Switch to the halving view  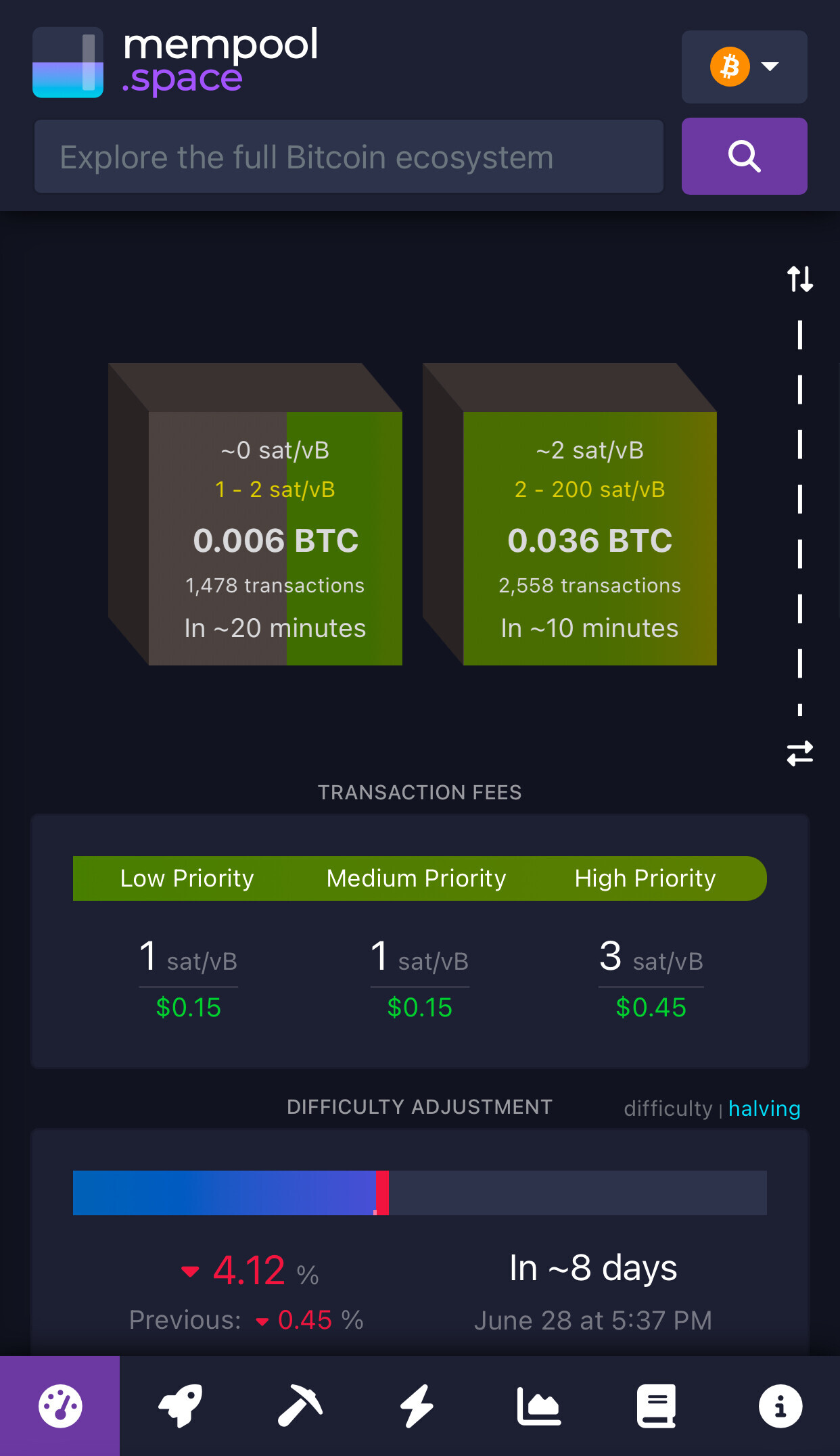(764, 1108)
